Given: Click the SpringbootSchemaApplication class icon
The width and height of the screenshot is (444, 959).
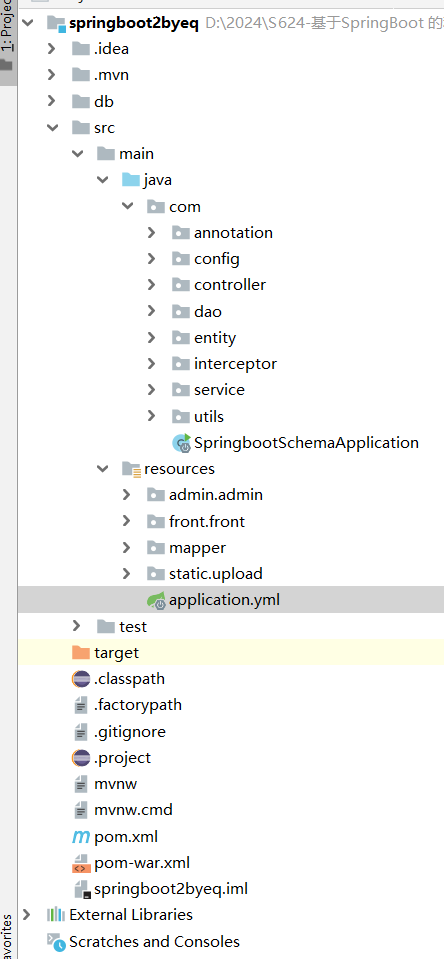Looking at the screenshot, I should 182,443.
